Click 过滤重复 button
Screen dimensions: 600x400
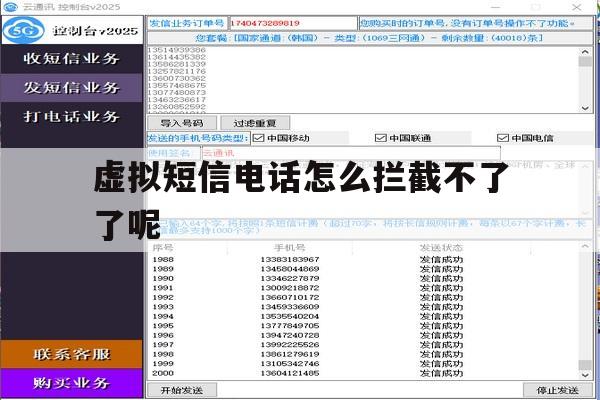(255, 123)
